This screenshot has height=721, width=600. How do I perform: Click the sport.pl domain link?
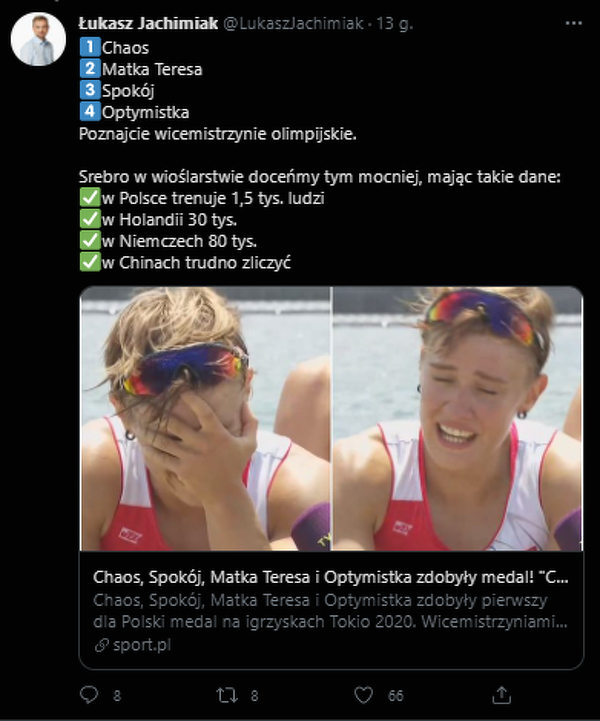(x=142, y=645)
